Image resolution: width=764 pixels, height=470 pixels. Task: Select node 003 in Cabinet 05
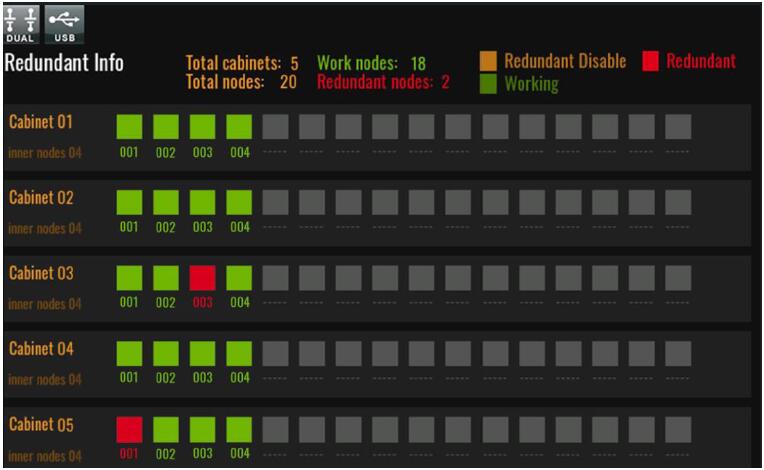202,429
